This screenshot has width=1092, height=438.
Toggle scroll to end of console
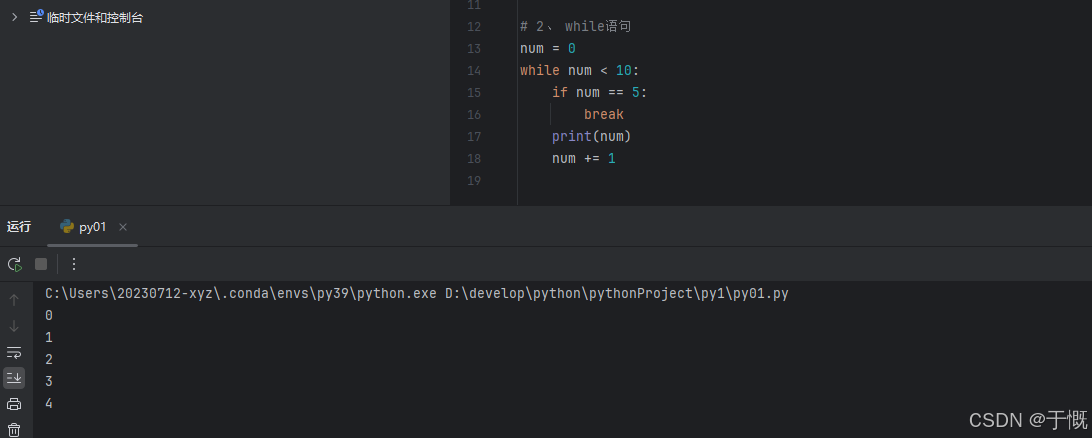(14, 378)
